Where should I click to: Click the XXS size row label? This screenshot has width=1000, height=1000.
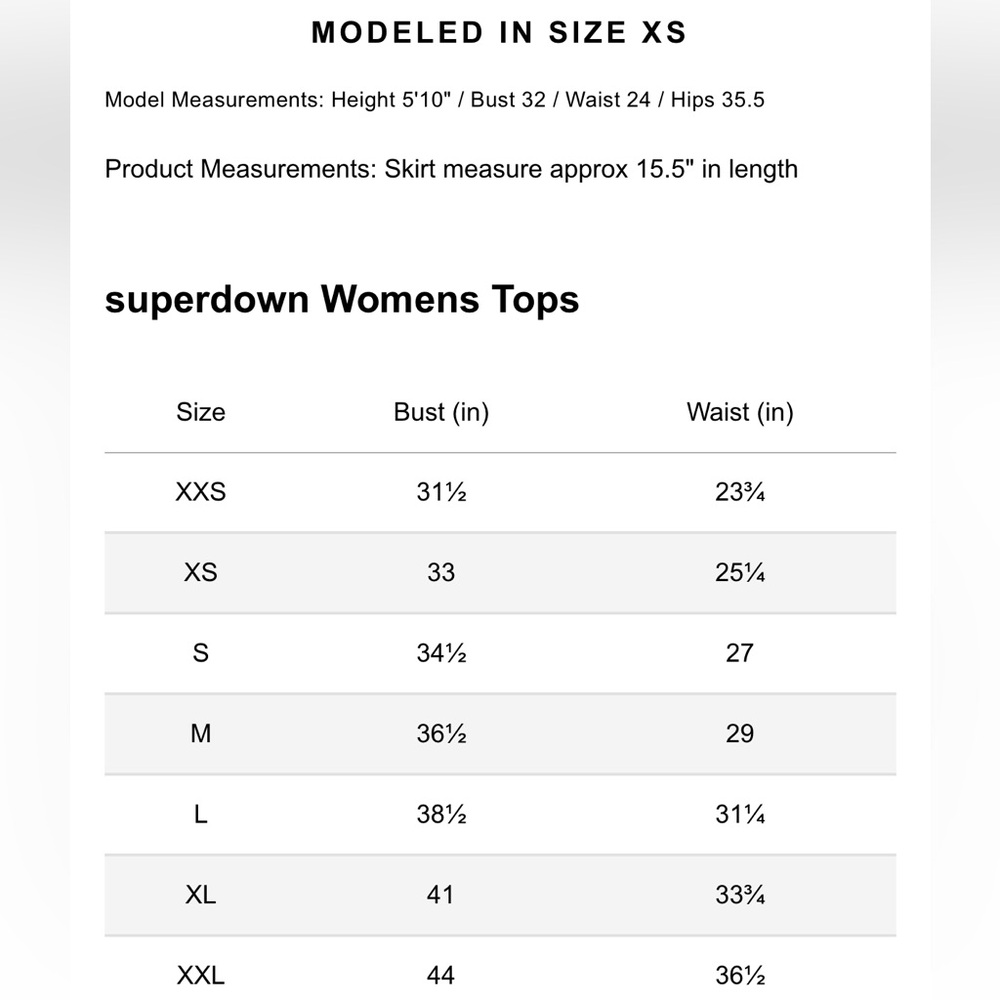click(201, 492)
